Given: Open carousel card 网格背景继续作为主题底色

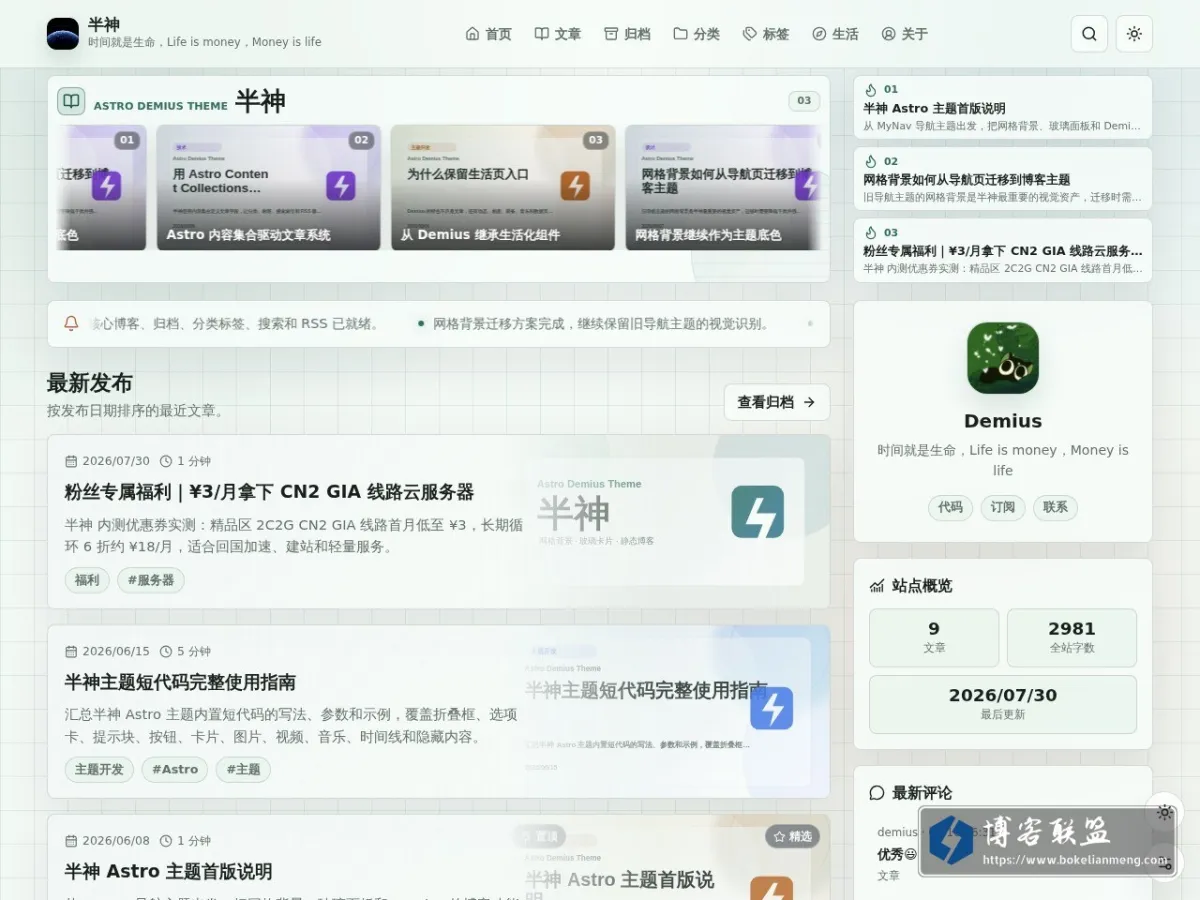Looking at the screenshot, I should coord(723,187).
